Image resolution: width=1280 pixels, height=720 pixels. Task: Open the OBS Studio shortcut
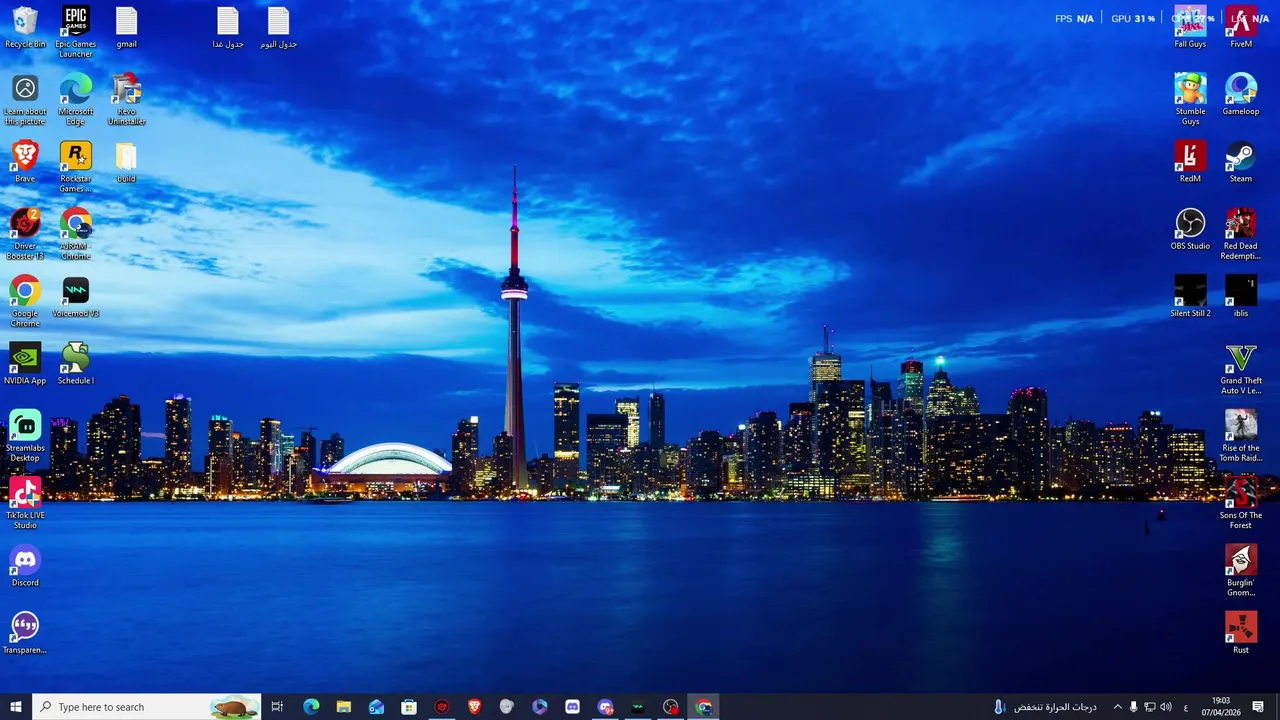pyautogui.click(x=1190, y=229)
